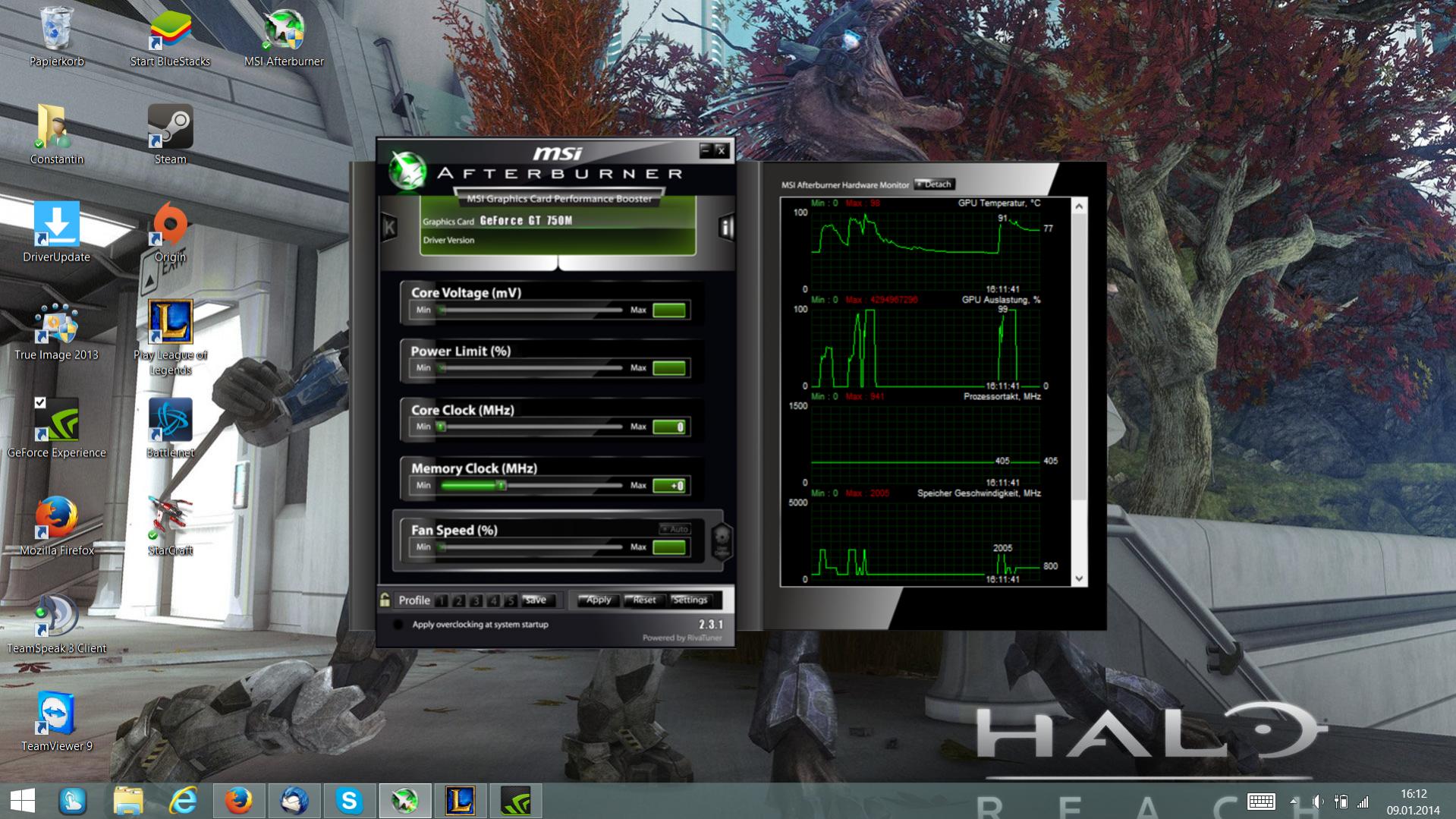Image resolution: width=1456 pixels, height=819 pixels.
Task: Detach the Hardware Monitor panel
Action: 934,184
